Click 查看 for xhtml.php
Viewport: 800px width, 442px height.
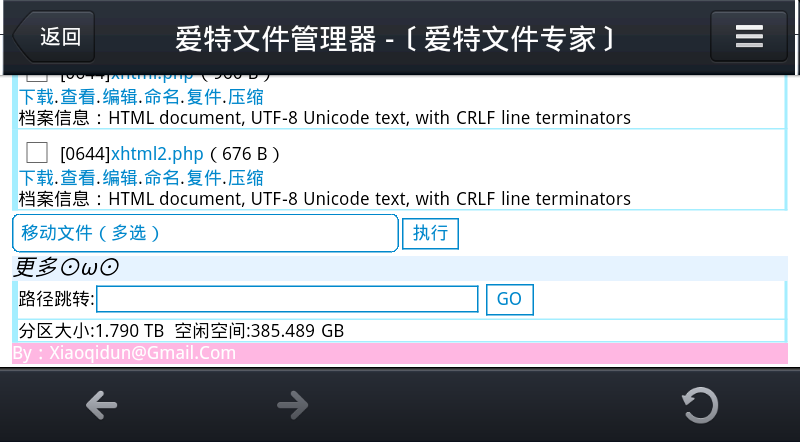point(78,97)
